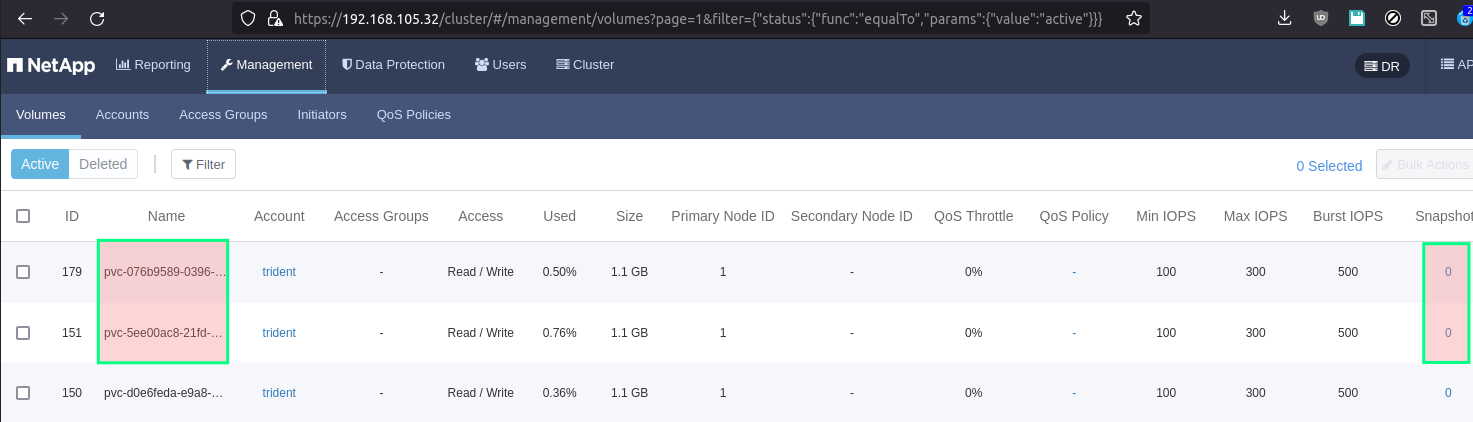1473x422 pixels.
Task: Sort by the Access column header
Action: pos(480,216)
